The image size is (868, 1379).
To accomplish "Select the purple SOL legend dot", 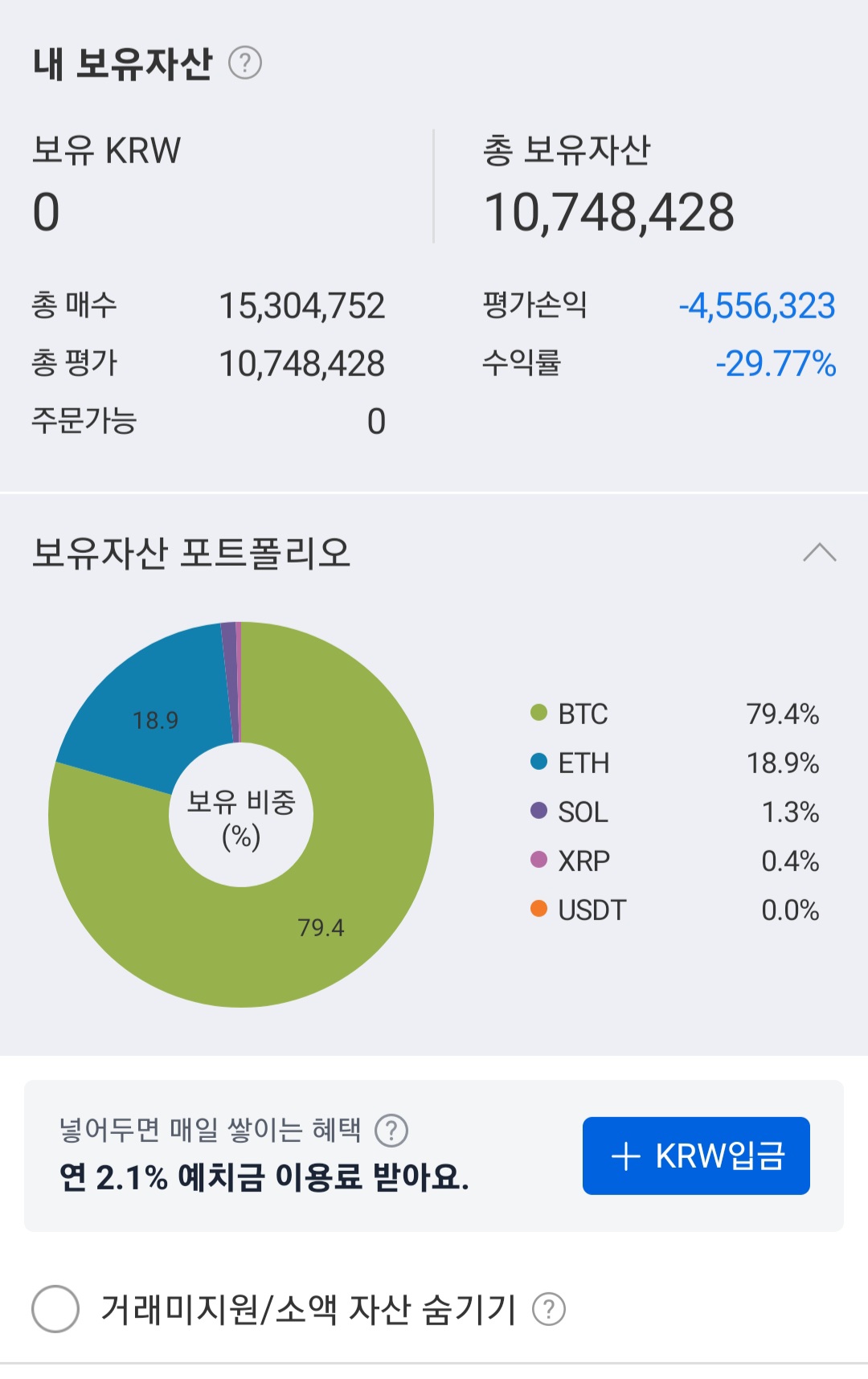I will pos(538,811).
